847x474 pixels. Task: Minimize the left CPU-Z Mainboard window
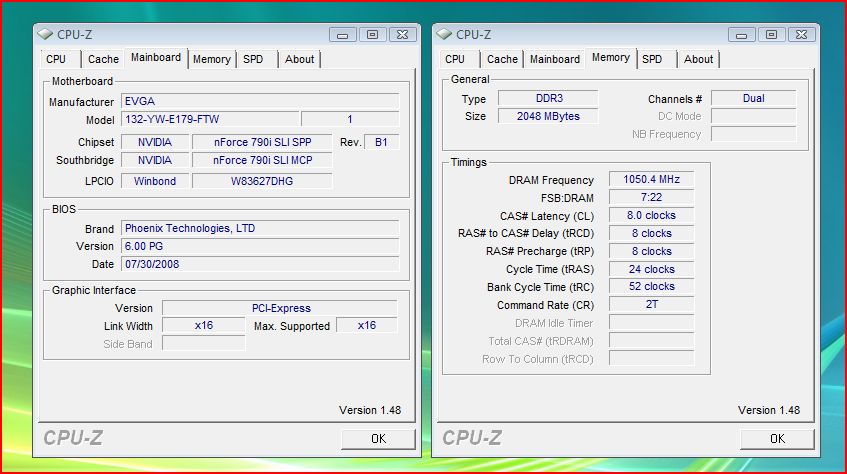click(x=342, y=35)
